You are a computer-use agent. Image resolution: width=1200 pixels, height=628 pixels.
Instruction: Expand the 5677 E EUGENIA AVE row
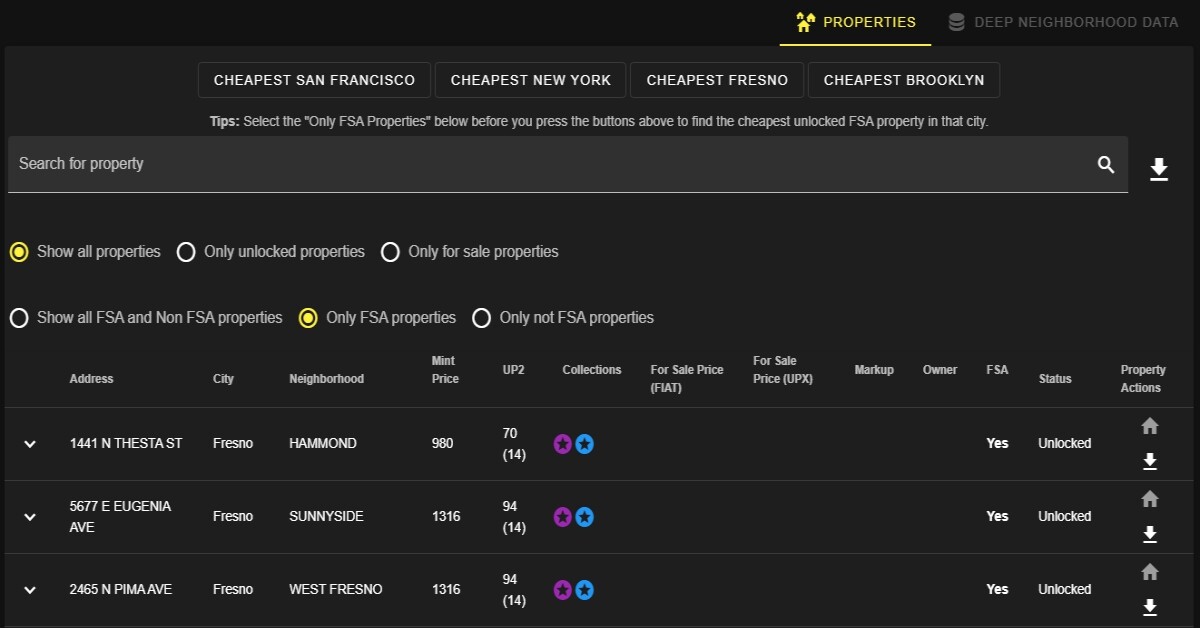coord(30,517)
